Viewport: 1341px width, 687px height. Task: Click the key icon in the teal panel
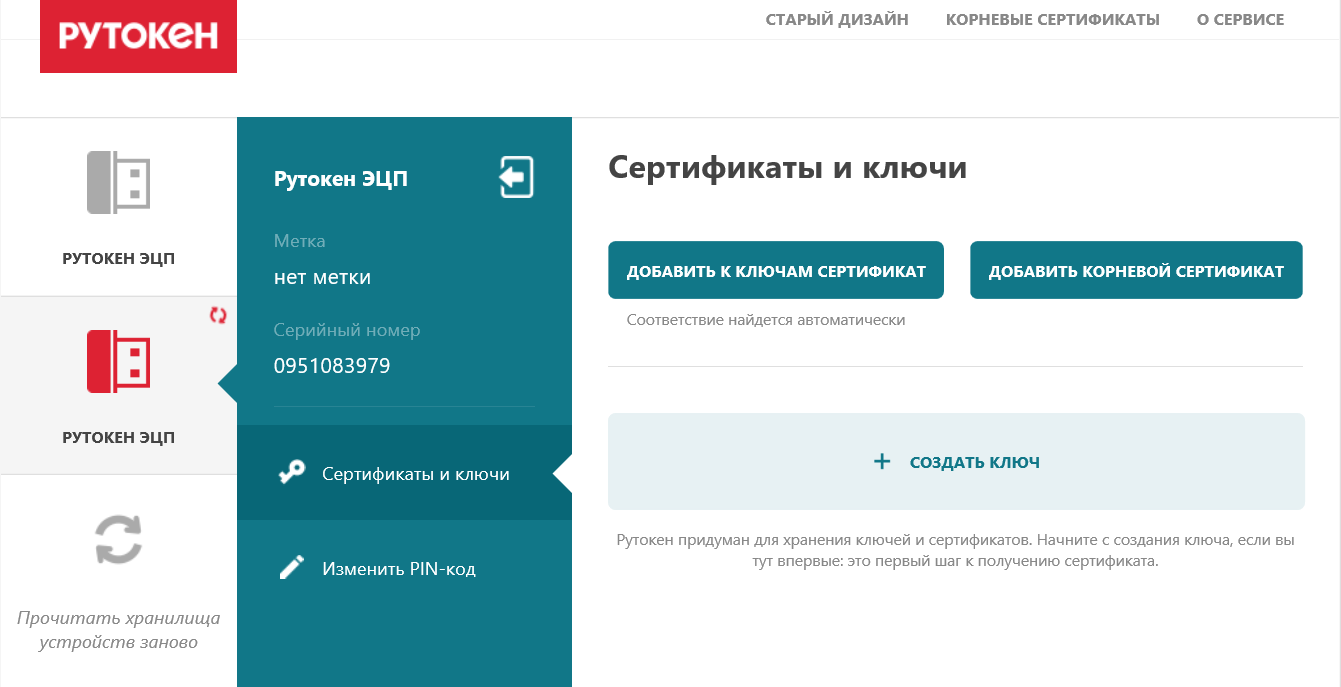pyautogui.click(x=291, y=474)
